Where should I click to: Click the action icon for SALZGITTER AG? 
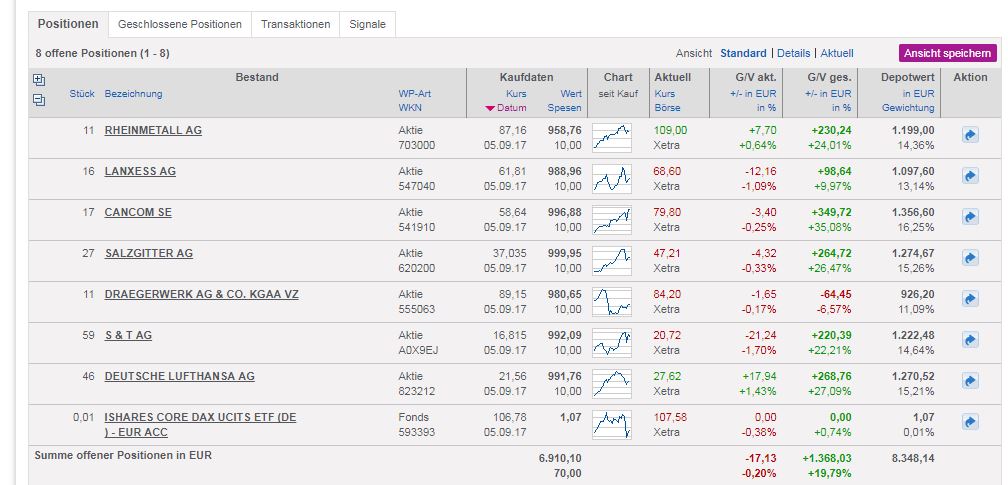click(969, 258)
